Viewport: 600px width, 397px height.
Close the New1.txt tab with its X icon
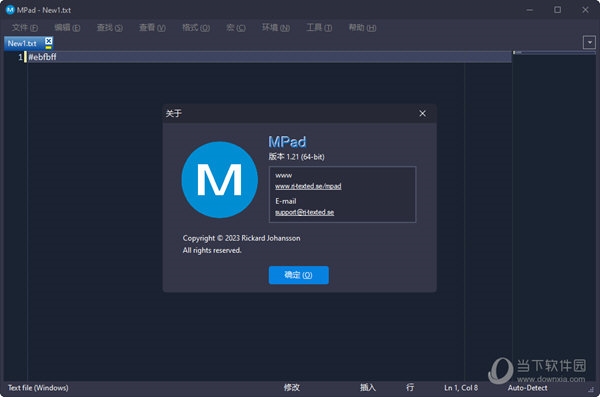48,41
